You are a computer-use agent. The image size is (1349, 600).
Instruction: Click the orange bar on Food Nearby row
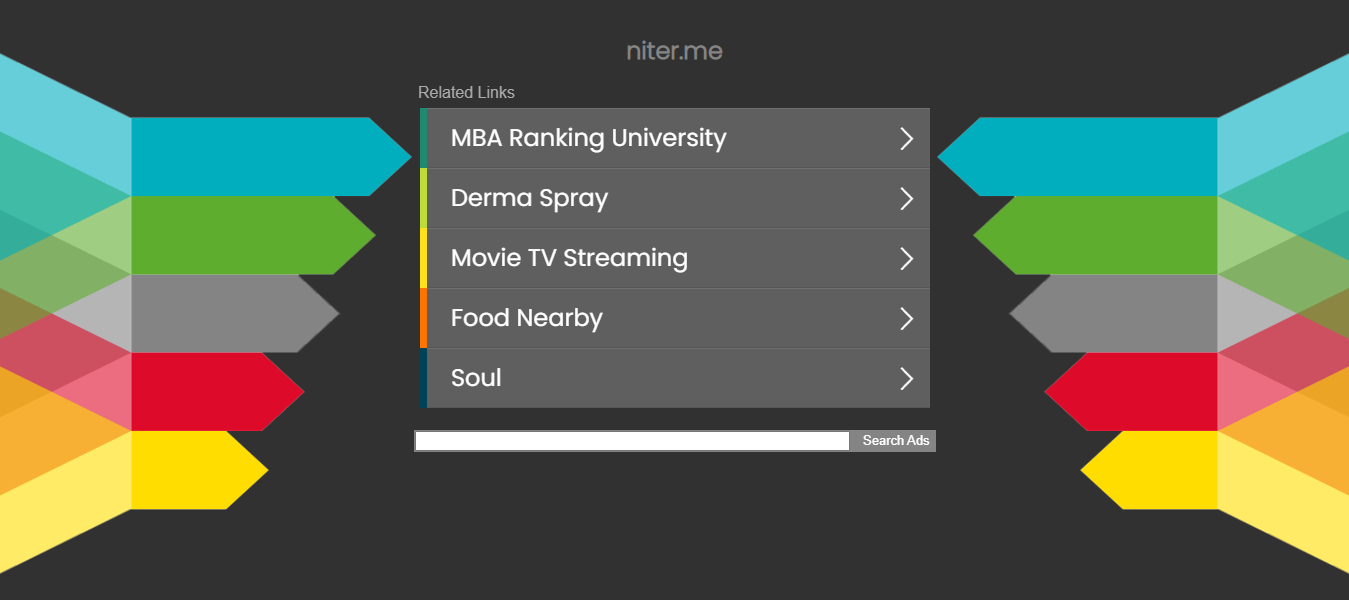(423, 318)
